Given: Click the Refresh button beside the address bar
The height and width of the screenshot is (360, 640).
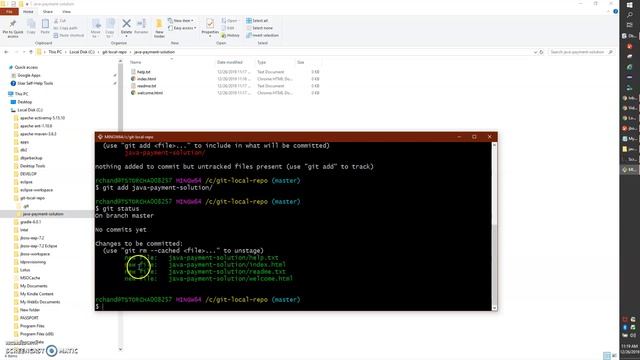Looking at the screenshot, I should point(541,52).
